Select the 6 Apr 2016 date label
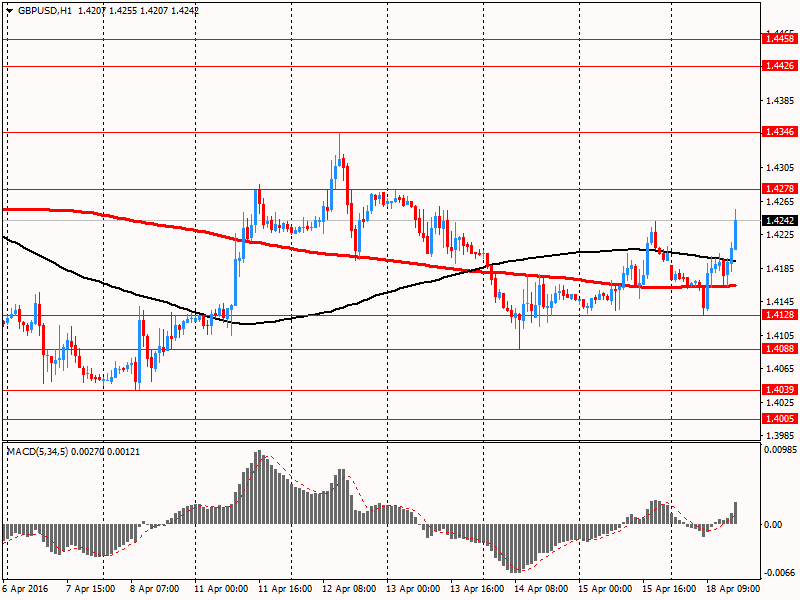The image size is (800, 600). point(25,589)
